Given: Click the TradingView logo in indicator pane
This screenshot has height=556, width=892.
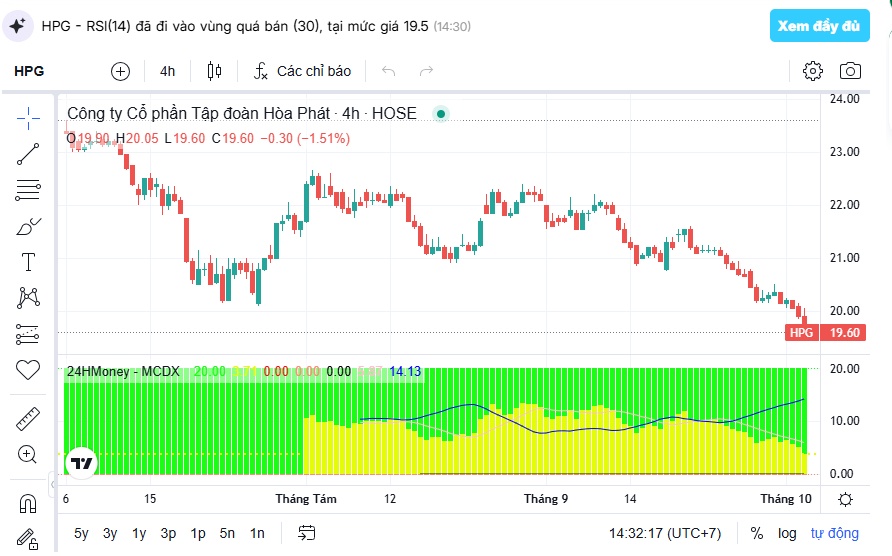Looking at the screenshot, I should [x=81, y=463].
